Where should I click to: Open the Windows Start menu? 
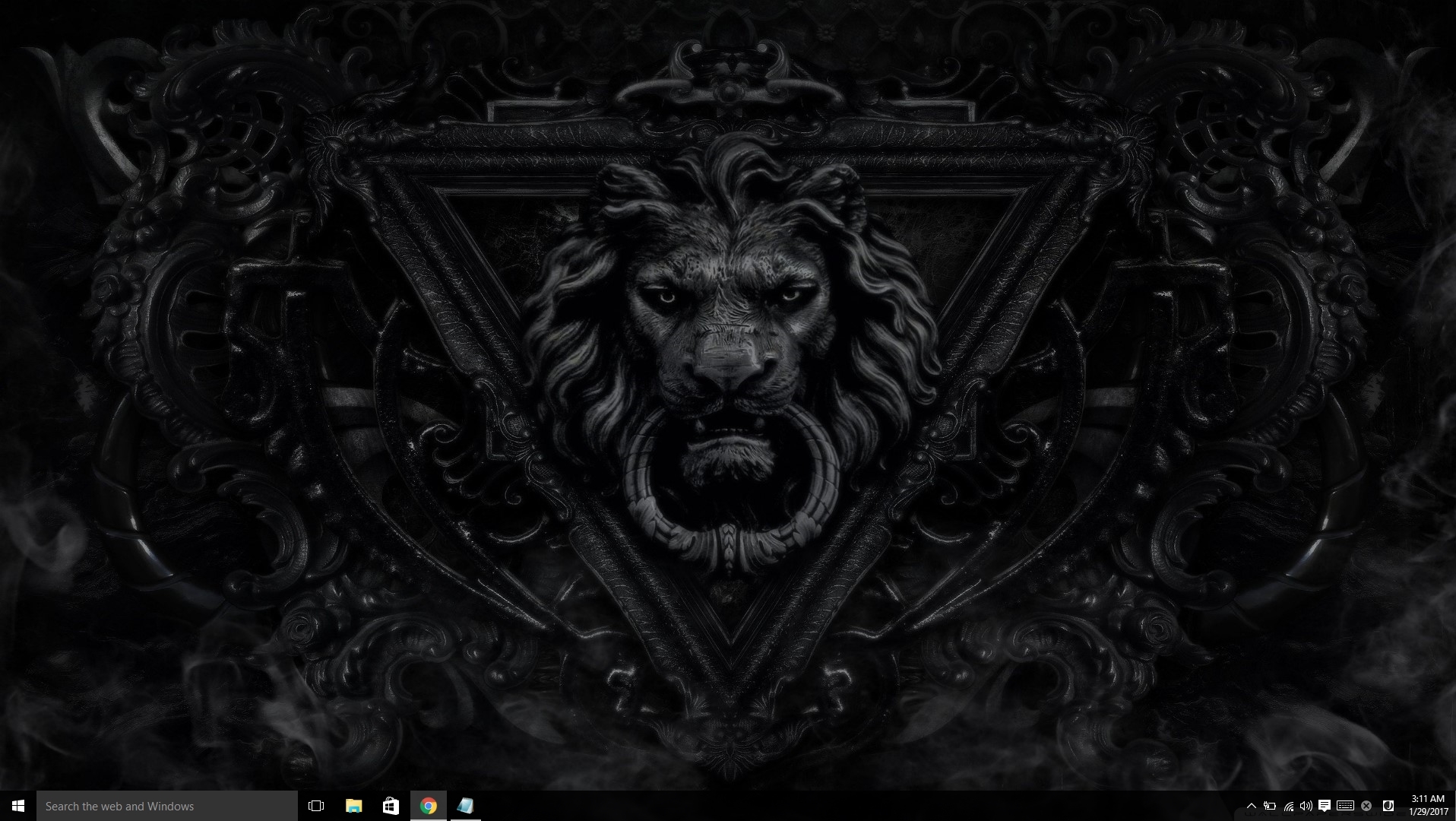pyautogui.click(x=18, y=806)
